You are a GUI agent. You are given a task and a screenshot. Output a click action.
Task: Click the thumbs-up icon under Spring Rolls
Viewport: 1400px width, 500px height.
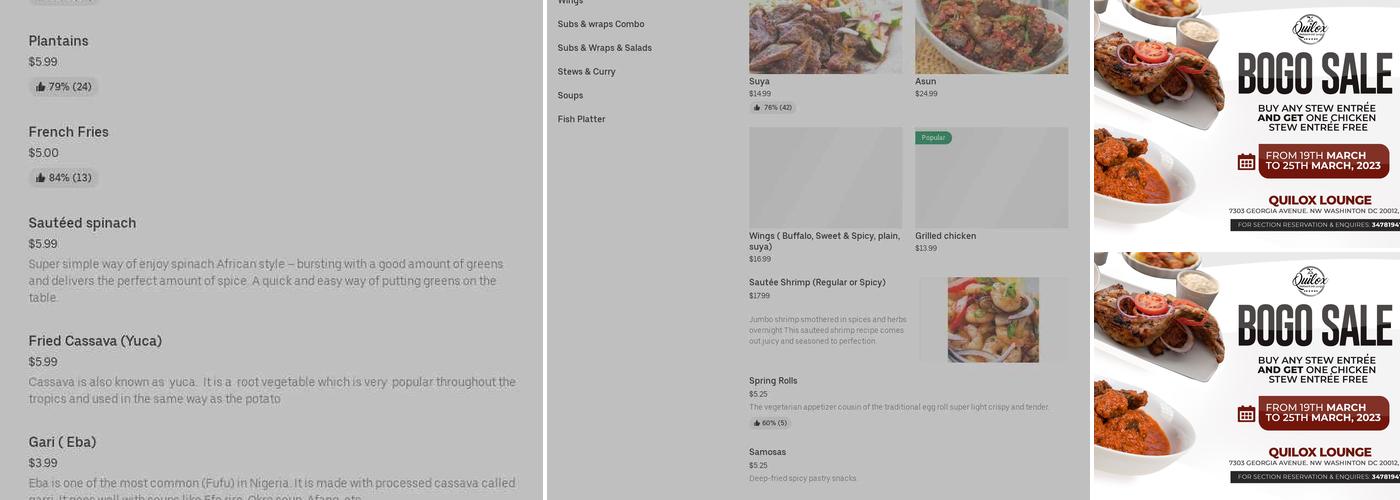757,423
